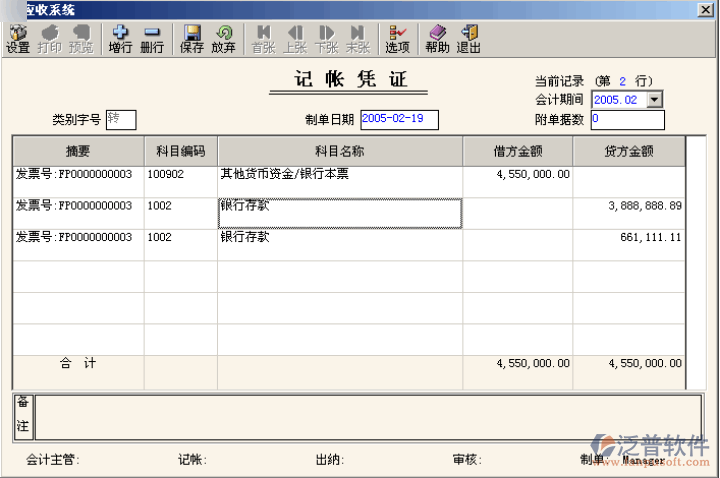The height and width of the screenshot is (478, 720).
Task: Select the 科目名称 column header
Action: click(339, 151)
